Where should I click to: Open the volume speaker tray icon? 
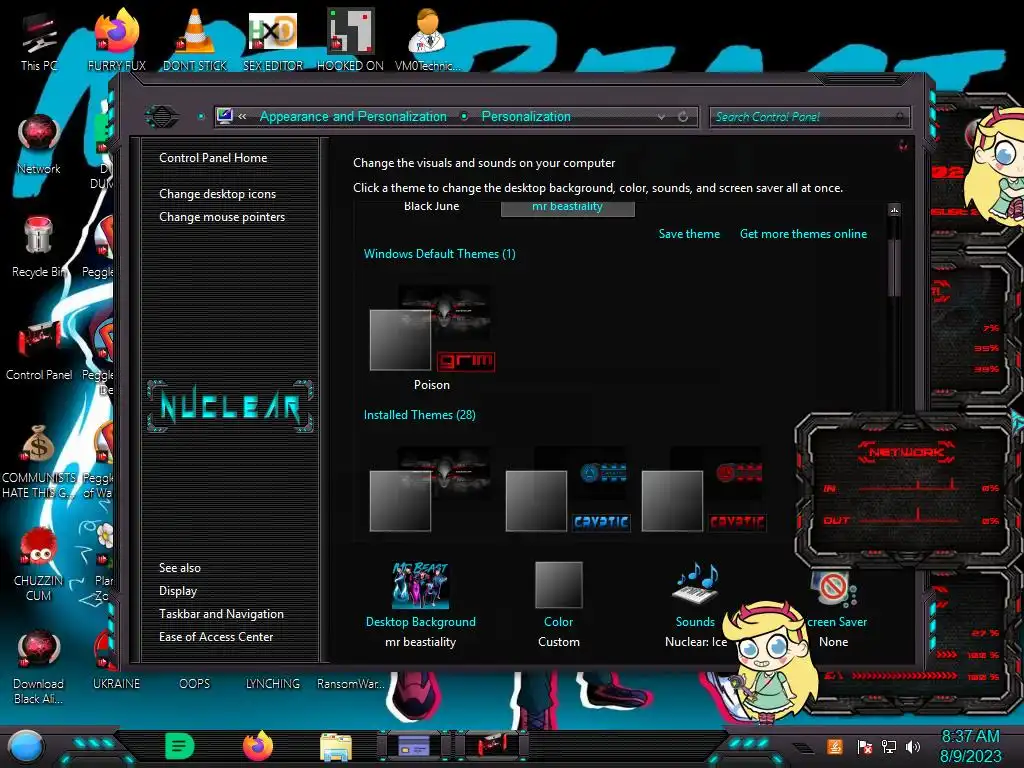[x=913, y=746]
